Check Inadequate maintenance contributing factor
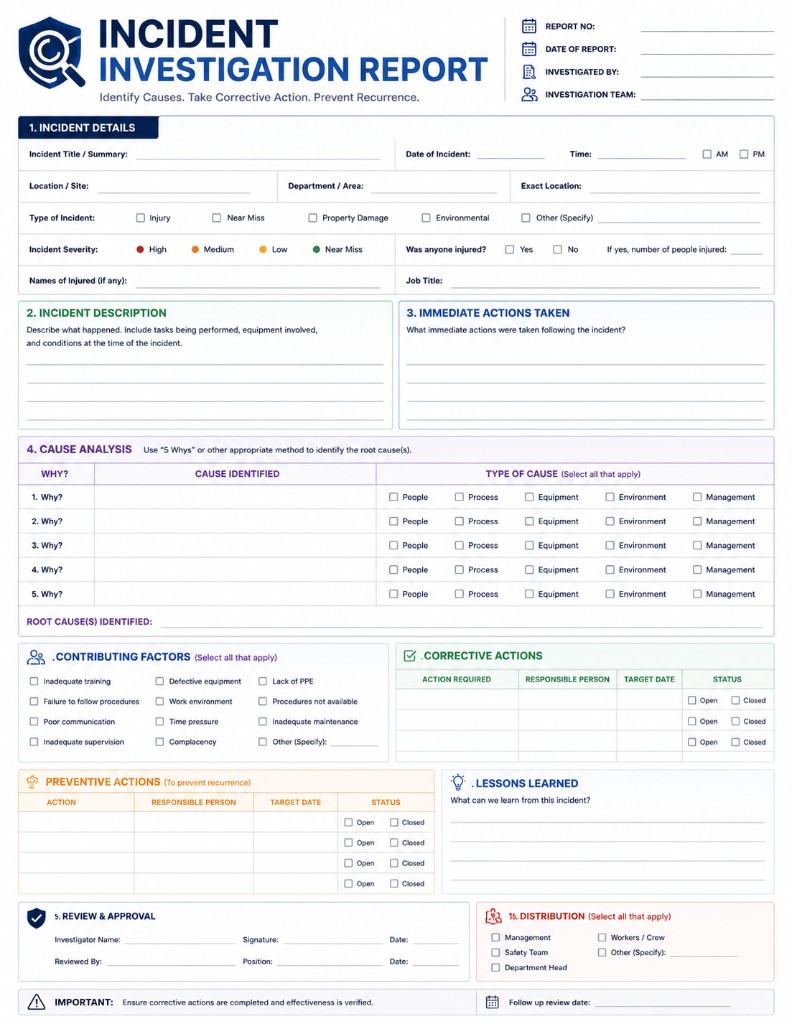This screenshot has height=1024, width=792. point(262,722)
